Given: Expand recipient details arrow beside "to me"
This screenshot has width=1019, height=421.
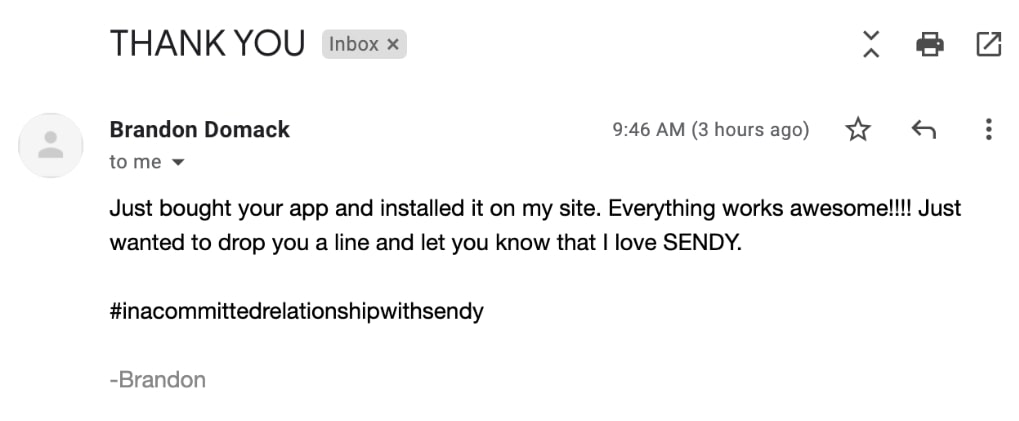Looking at the screenshot, I should pos(177,162).
